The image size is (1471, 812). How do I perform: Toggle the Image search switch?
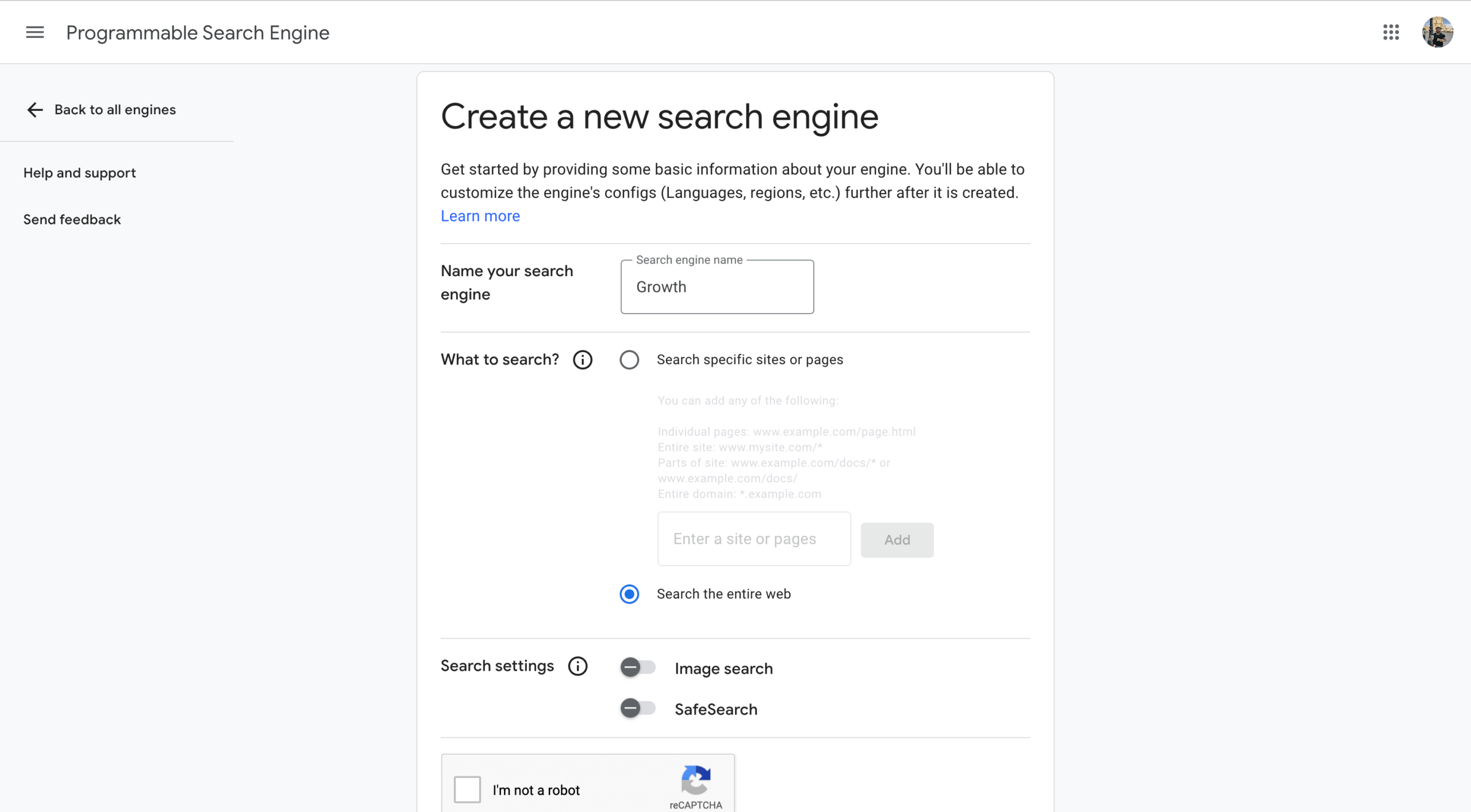click(x=638, y=667)
